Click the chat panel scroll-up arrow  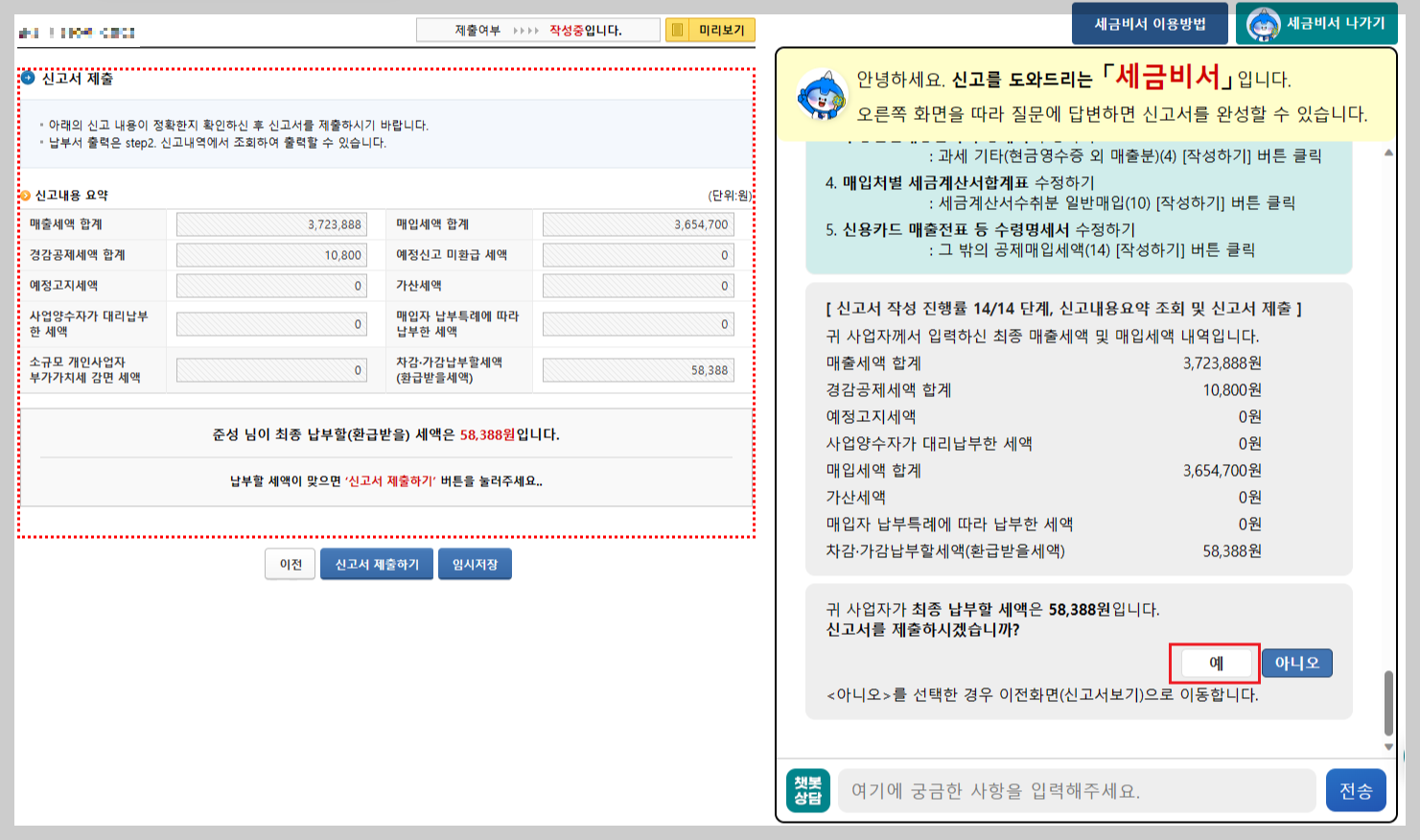pos(1388,152)
